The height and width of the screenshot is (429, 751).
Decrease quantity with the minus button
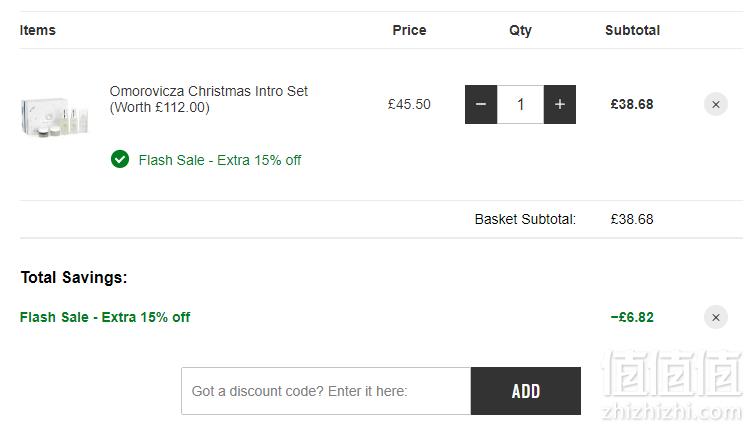click(481, 104)
